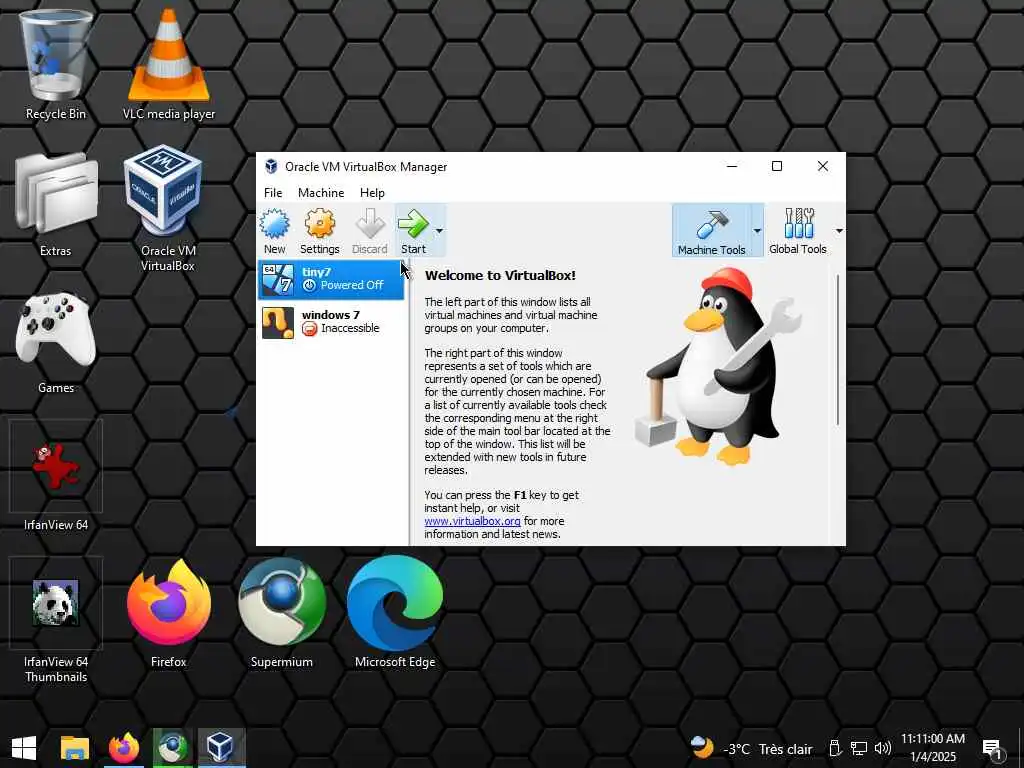This screenshot has height=768, width=1024.
Task: Expand the Start button dropdown arrow
Action: [x=440, y=231]
